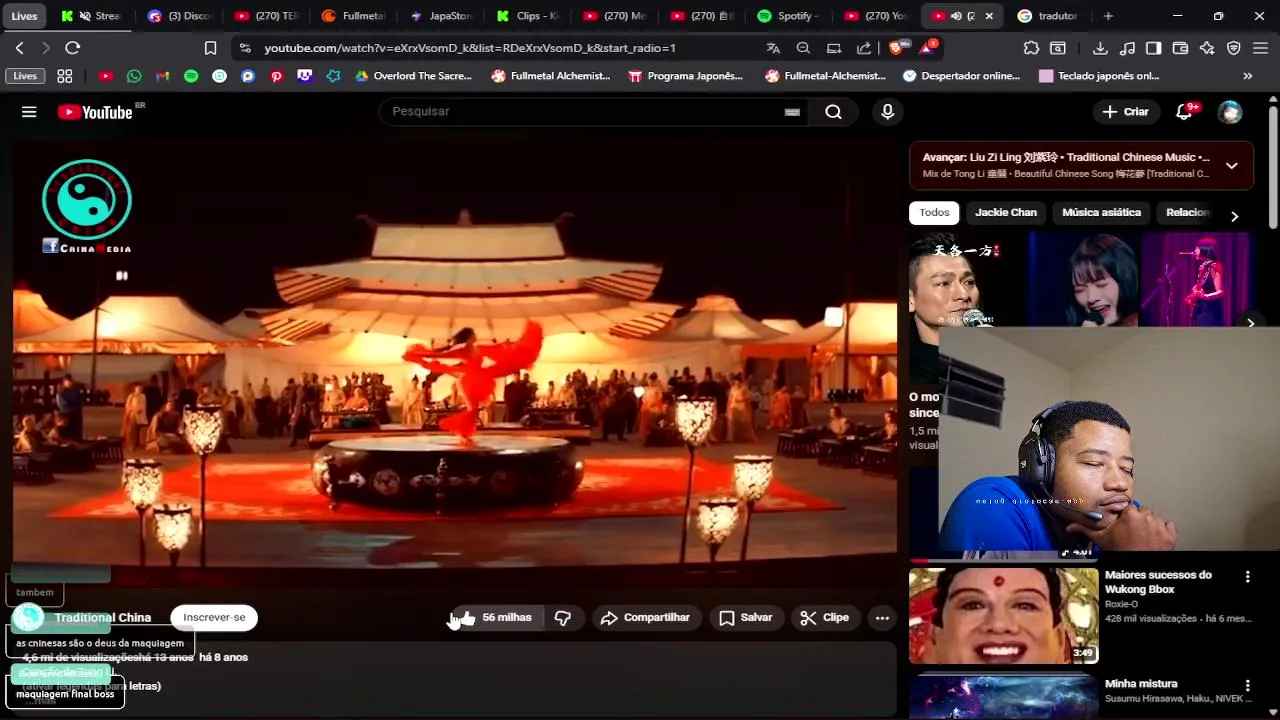Image resolution: width=1280 pixels, height=720 pixels.
Task: Open the Brave Rewards triangle icon
Action: (928, 47)
